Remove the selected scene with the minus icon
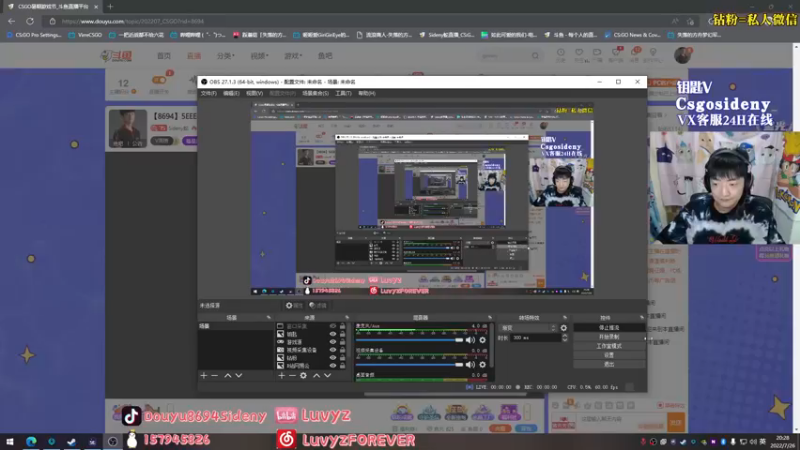This screenshot has height=450, width=800. (215, 376)
